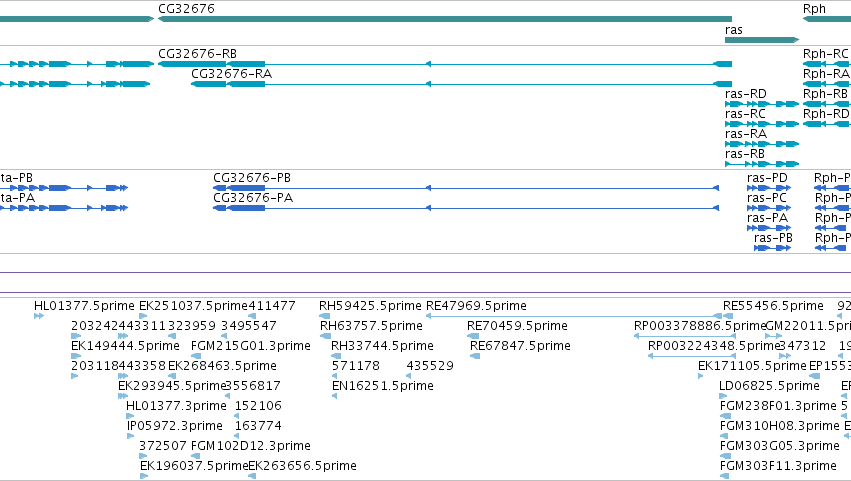Select feature 571178
The image size is (851, 481).
[355, 366]
